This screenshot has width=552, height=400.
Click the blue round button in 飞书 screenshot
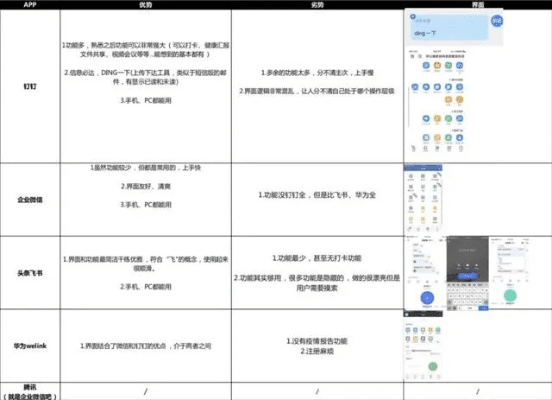[x=427, y=298]
